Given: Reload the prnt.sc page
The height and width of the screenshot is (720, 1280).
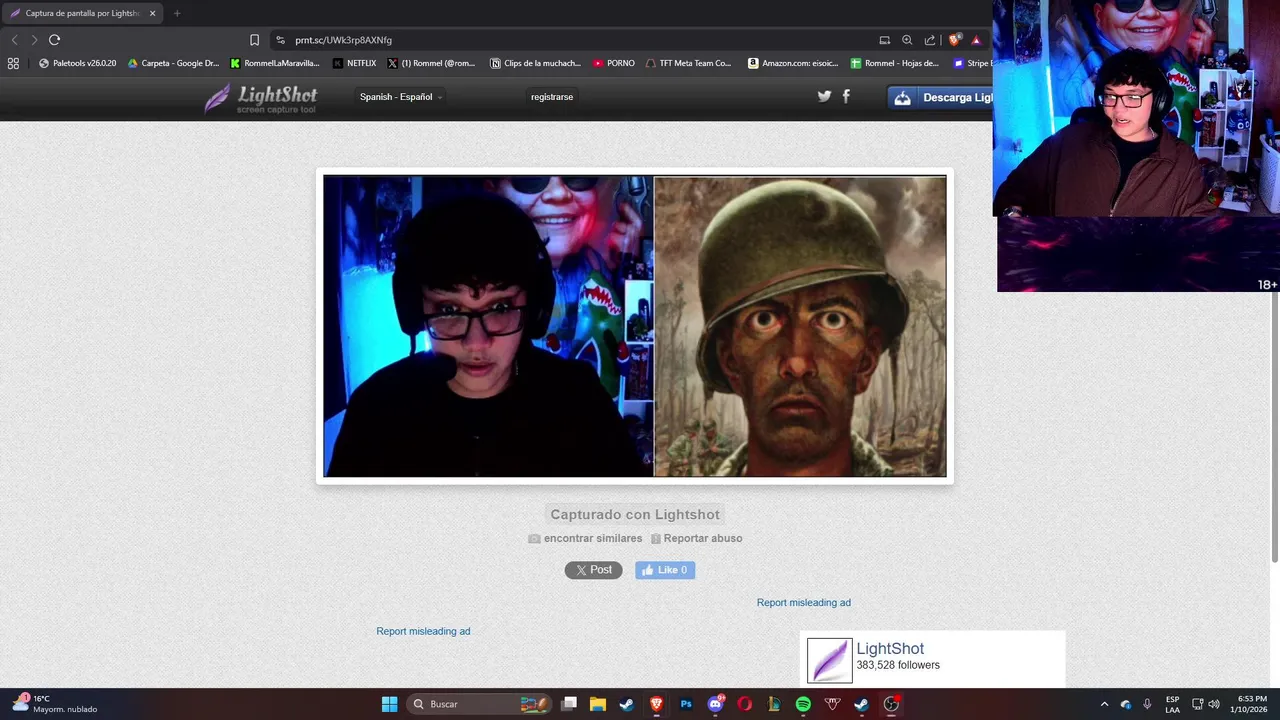Looking at the screenshot, I should (x=54, y=40).
